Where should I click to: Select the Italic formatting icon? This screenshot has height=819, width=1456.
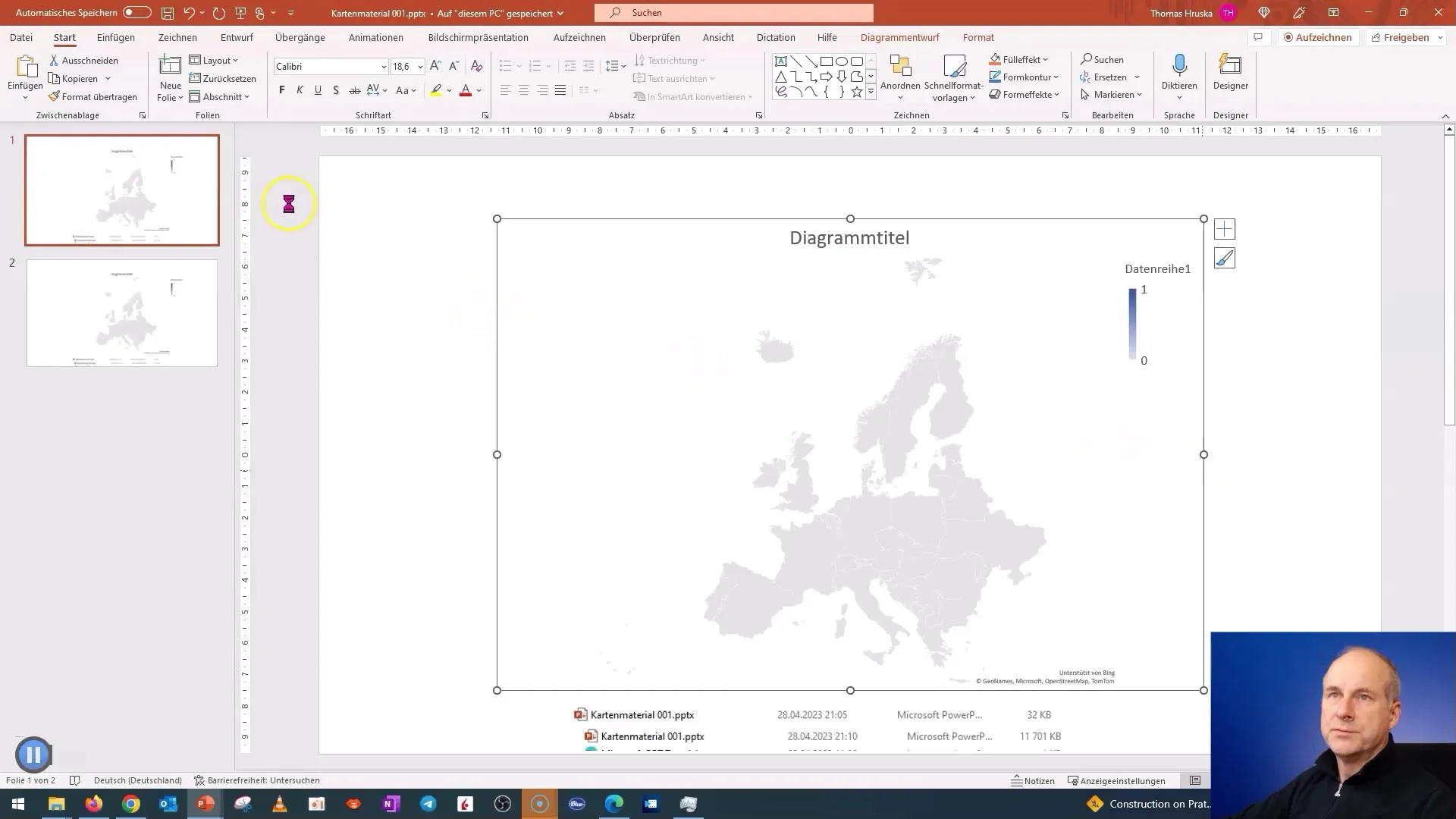coord(300,90)
